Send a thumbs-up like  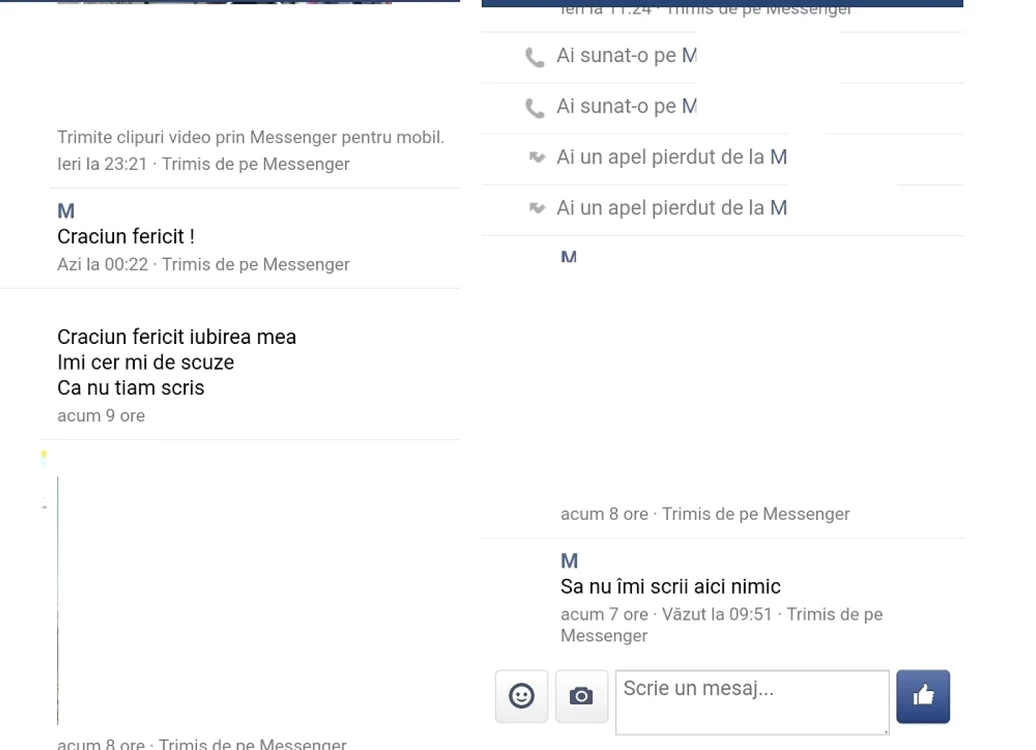point(923,696)
